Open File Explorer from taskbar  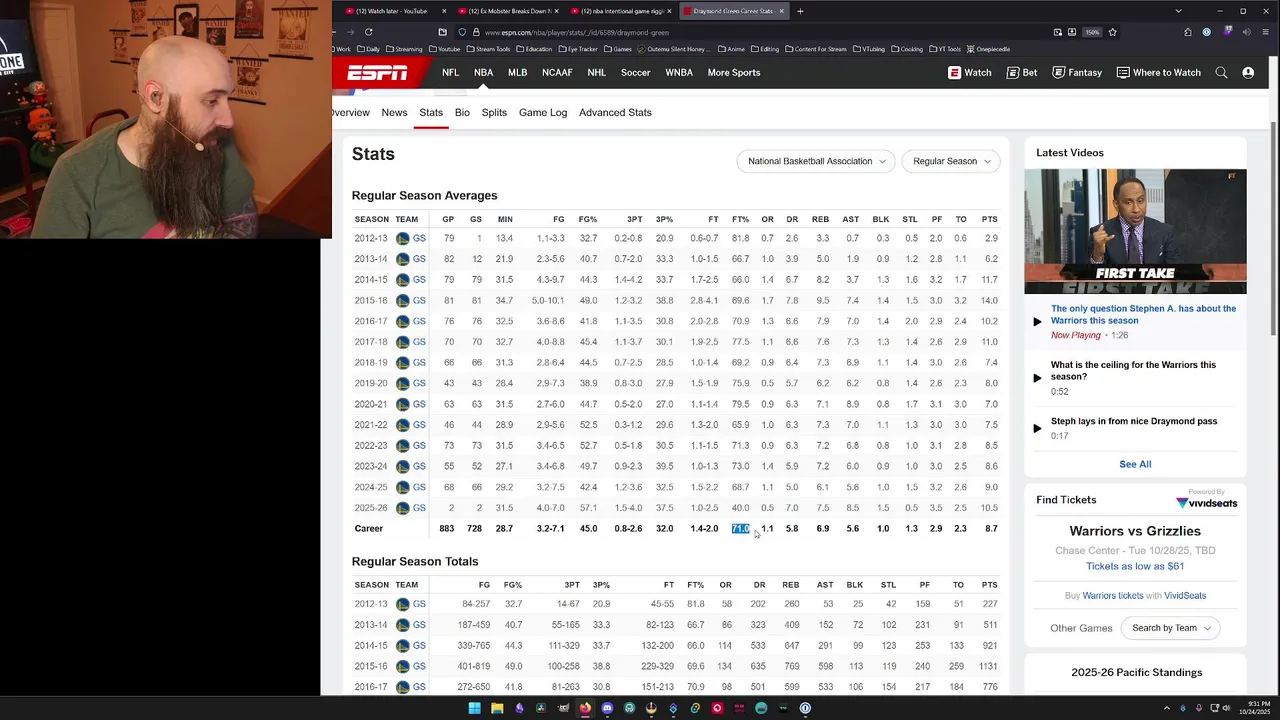497,708
